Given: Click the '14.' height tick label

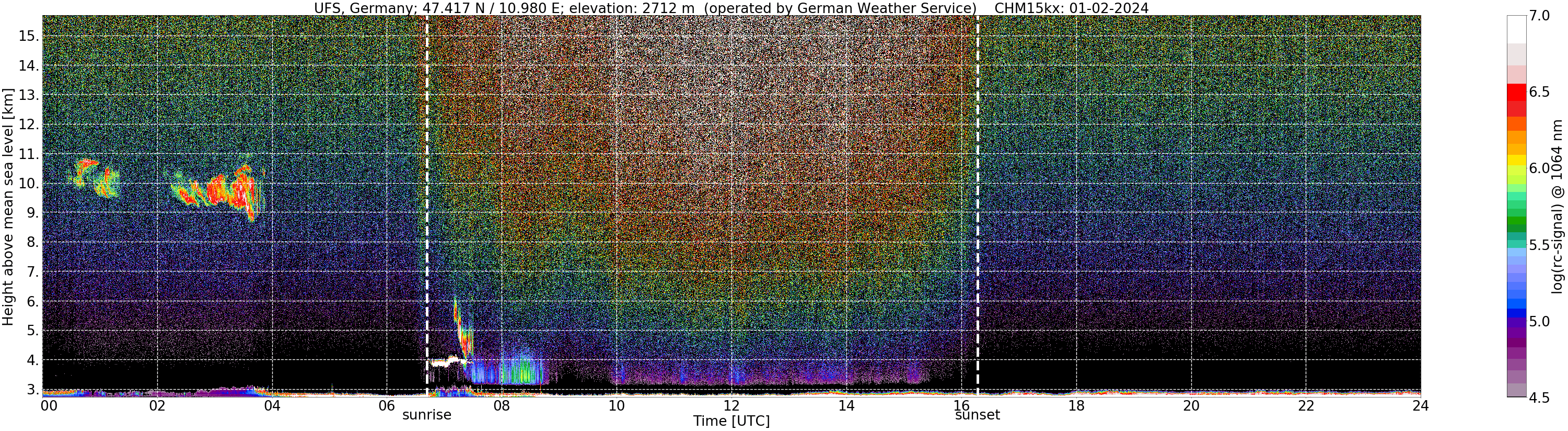Looking at the screenshot, I should 29,66.
